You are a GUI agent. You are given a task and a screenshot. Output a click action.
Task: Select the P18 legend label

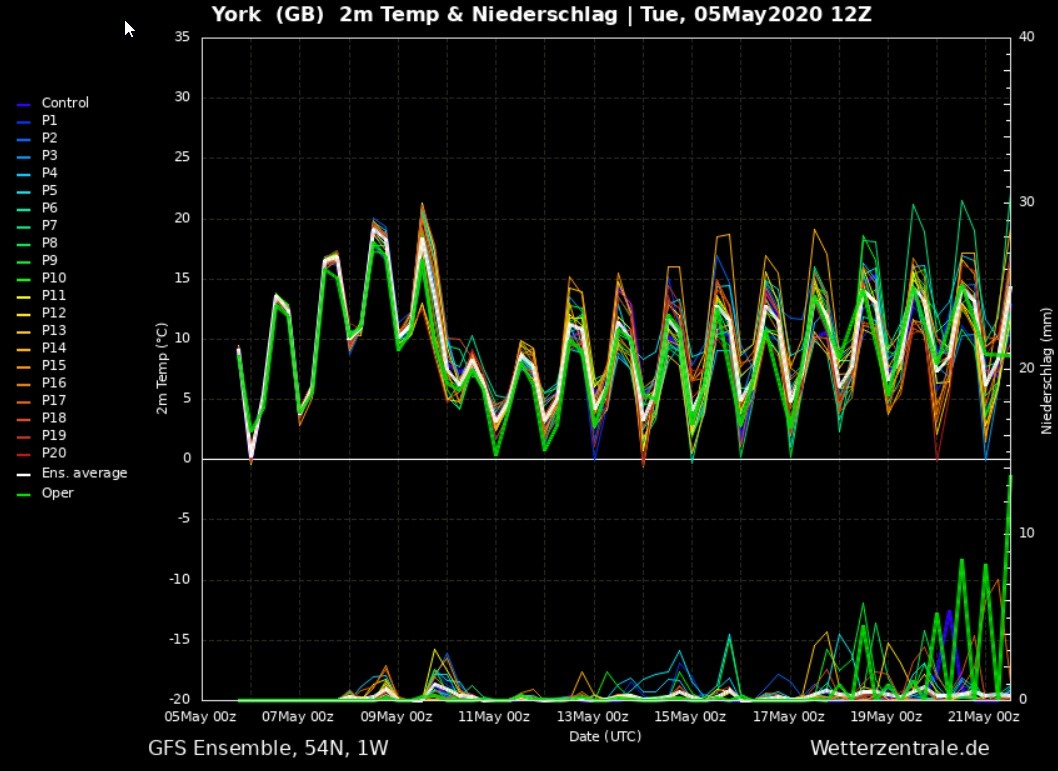pos(54,418)
